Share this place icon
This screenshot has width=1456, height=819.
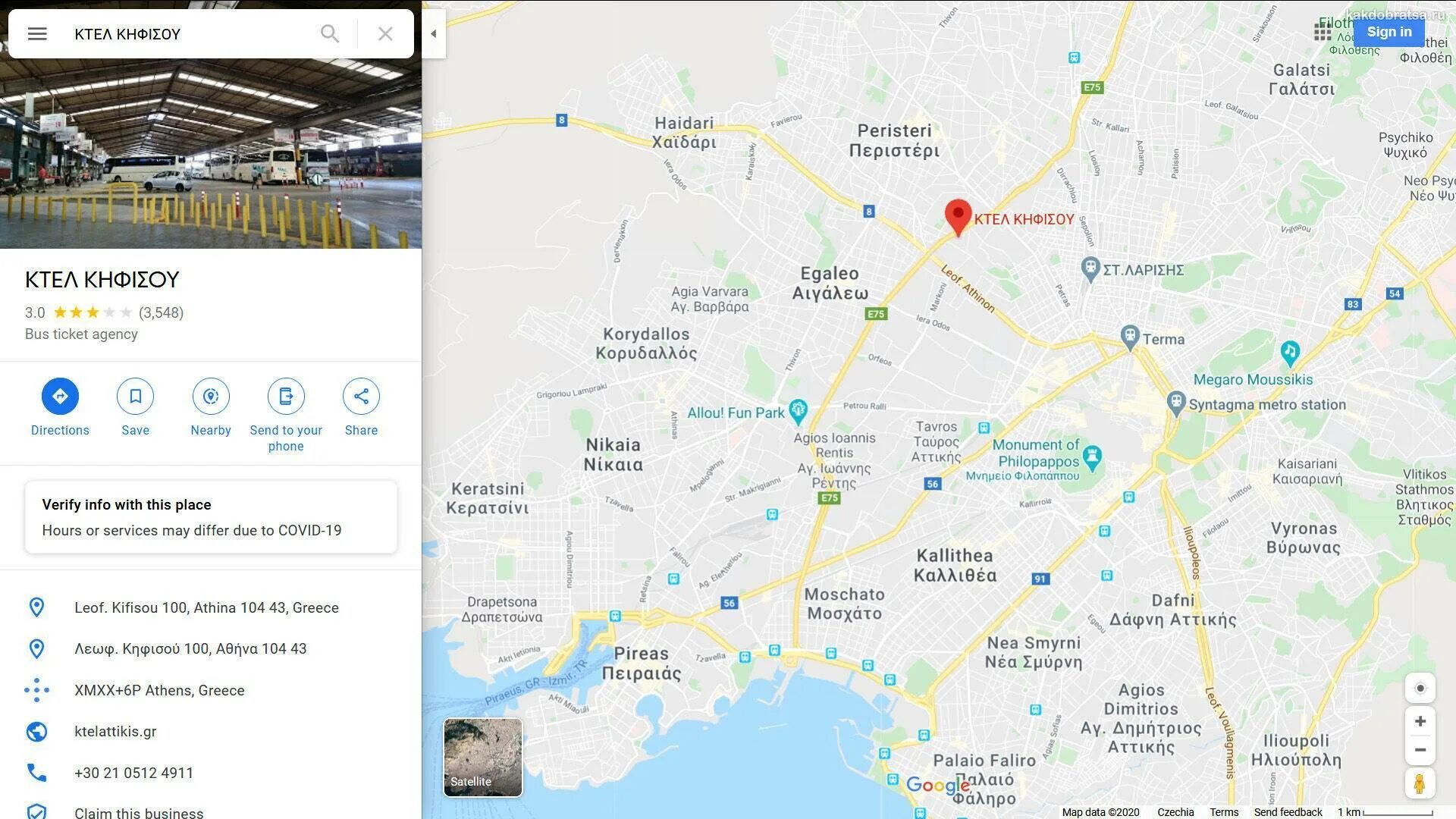tap(361, 396)
